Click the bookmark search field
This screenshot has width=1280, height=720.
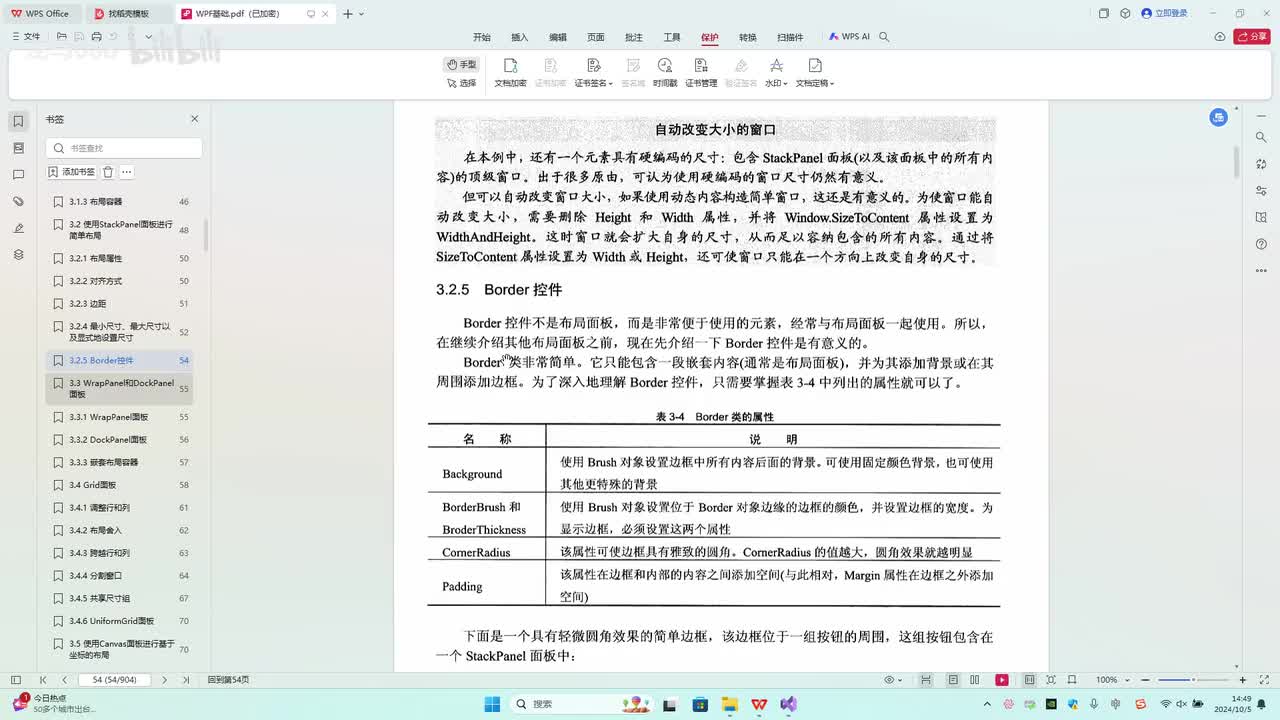coord(124,148)
